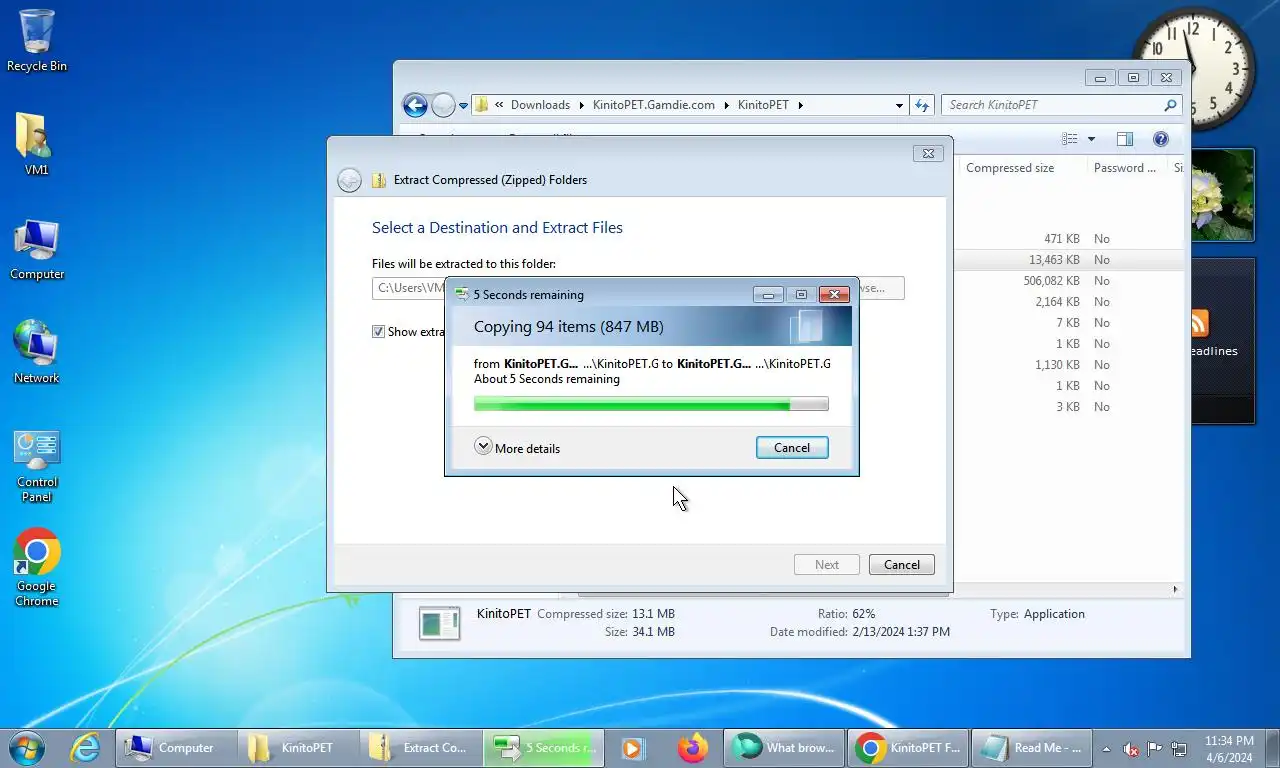This screenshot has width=1280, height=768.
Task: Switch to Computer window in taskbar
Action: click(x=175, y=747)
